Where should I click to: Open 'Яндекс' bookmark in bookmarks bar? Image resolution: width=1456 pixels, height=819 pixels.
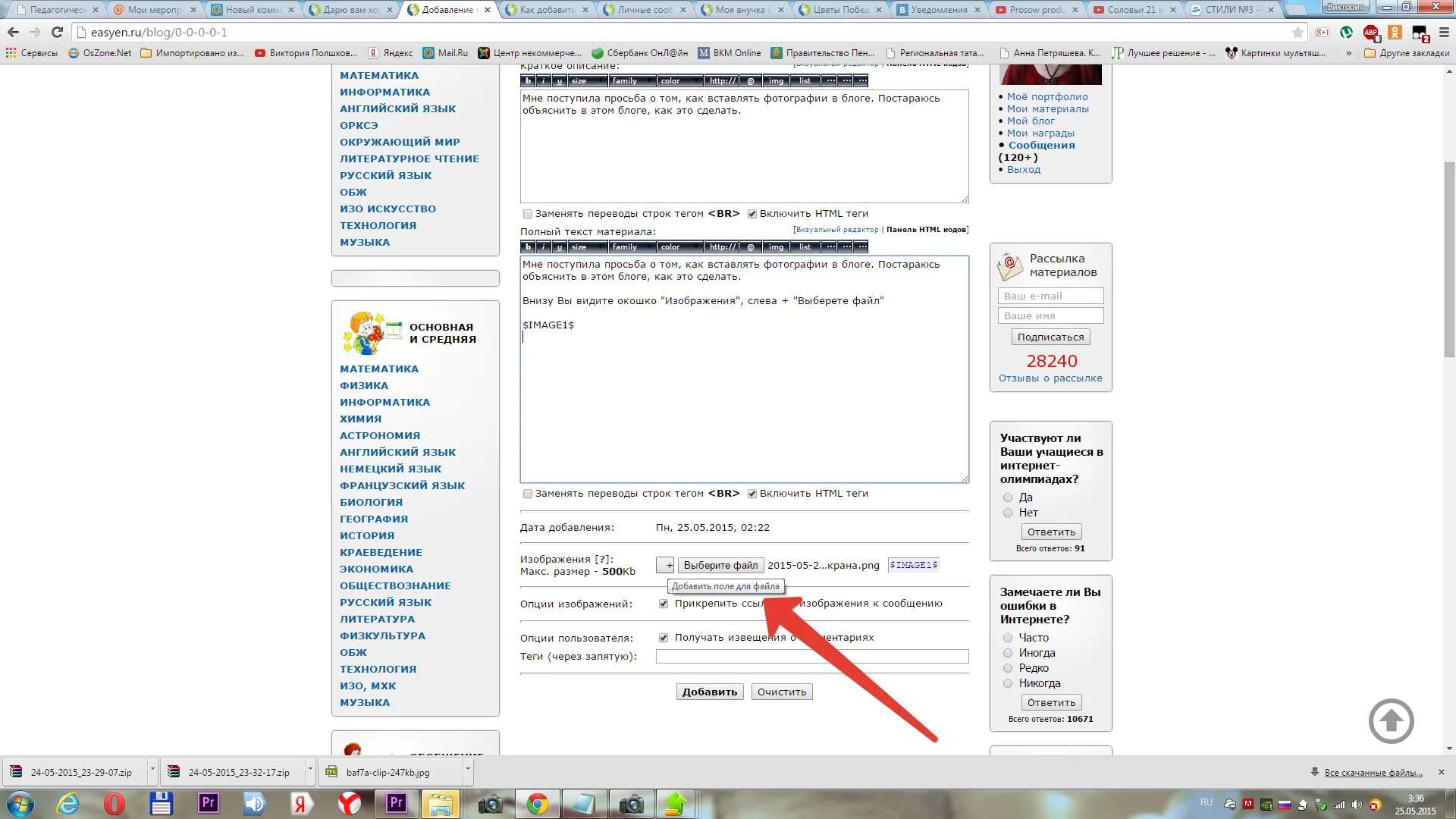[x=391, y=53]
